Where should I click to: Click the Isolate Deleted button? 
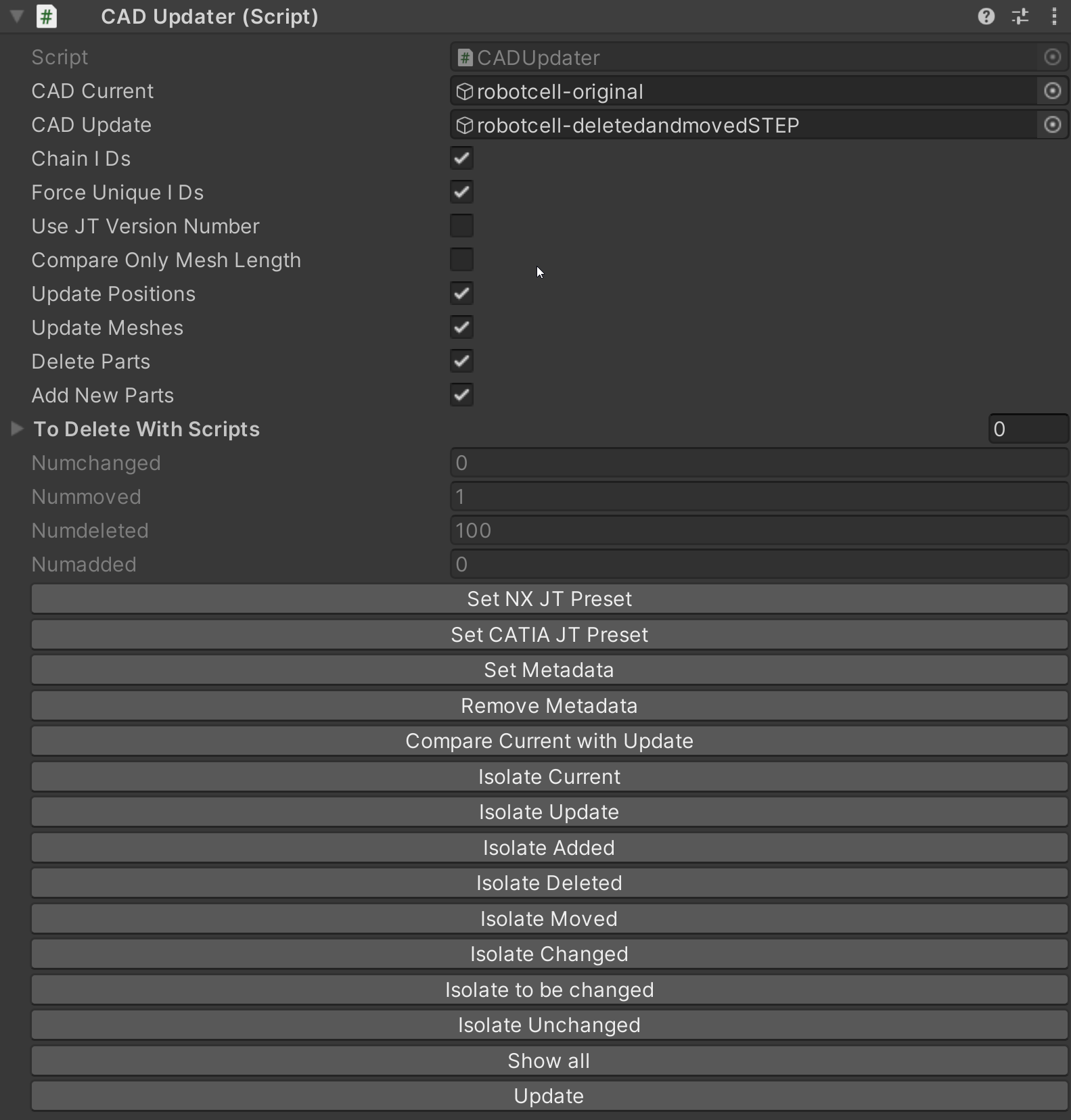click(x=549, y=883)
